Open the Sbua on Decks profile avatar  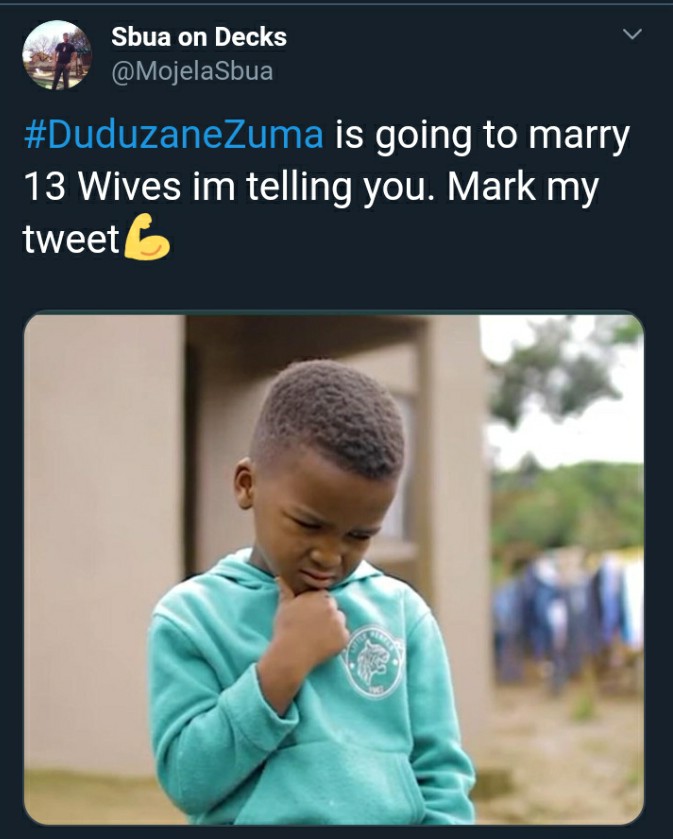[x=57, y=55]
